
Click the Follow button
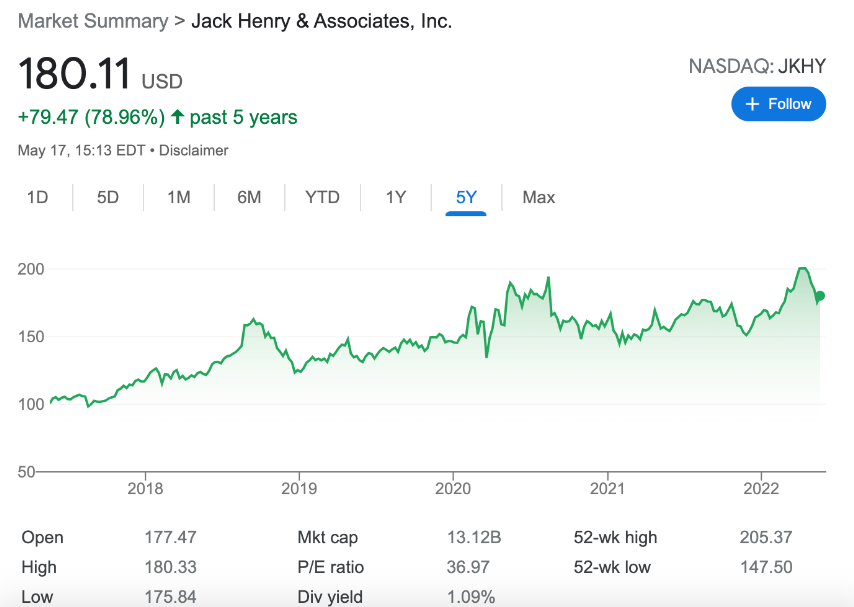778,104
